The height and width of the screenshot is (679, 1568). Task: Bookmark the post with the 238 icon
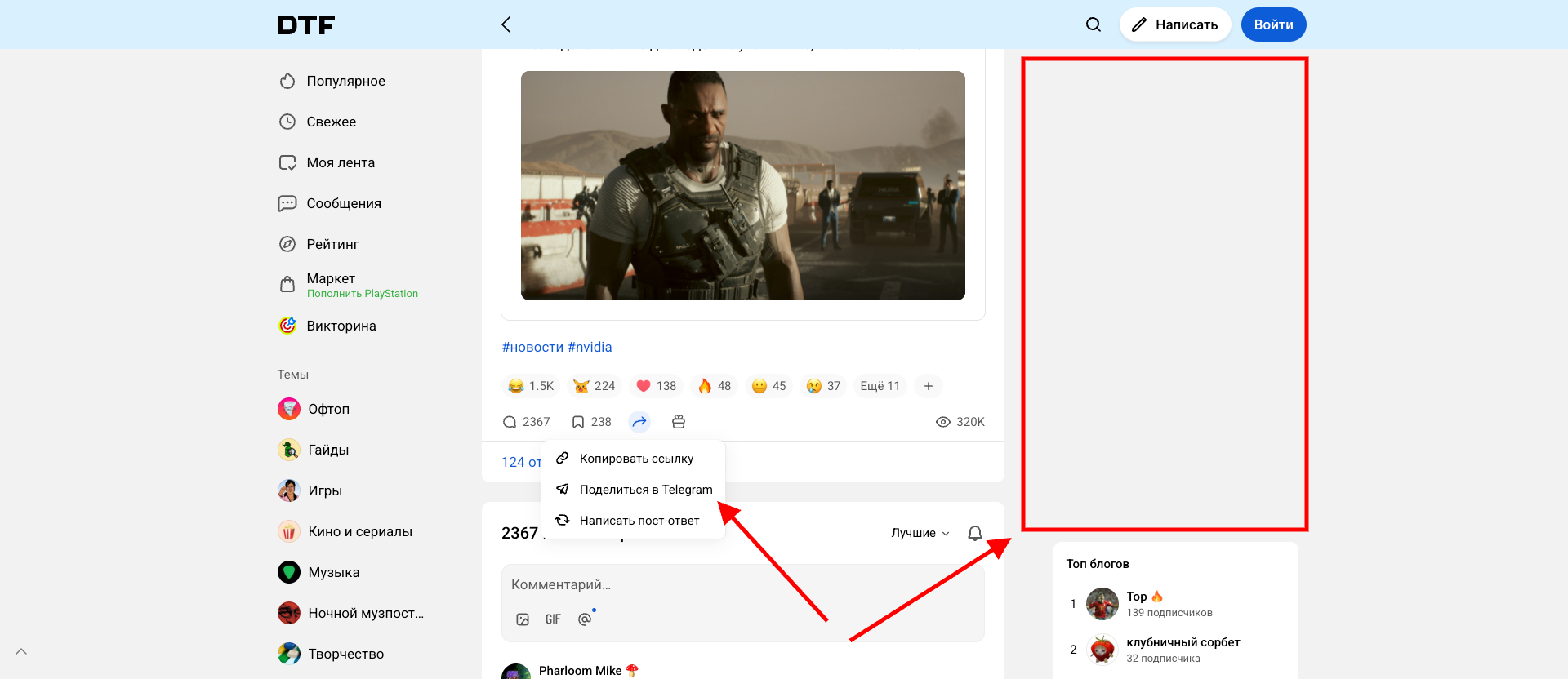(x=591, y=422)
